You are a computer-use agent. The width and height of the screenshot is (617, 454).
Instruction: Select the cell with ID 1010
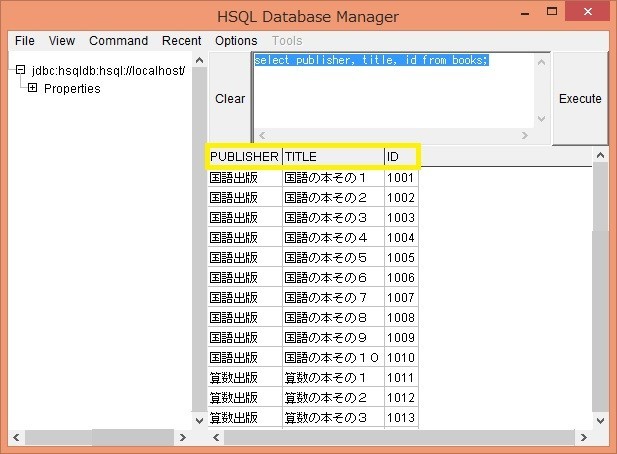tap(401, 357)
